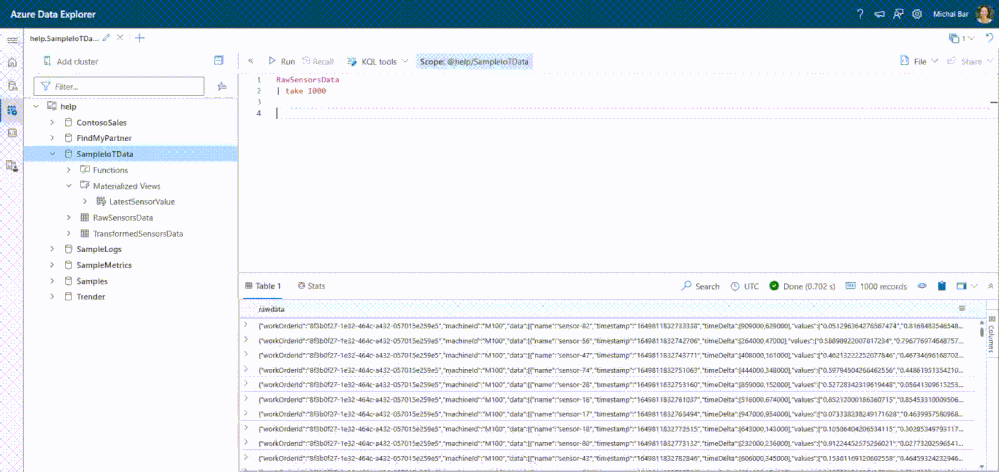This screenshot has height=472, width=999.
Task: Switch to the Table 1 results tab
Action: 263,286
